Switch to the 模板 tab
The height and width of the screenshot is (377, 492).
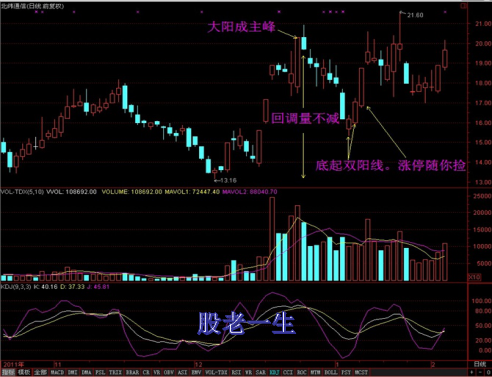24,372
